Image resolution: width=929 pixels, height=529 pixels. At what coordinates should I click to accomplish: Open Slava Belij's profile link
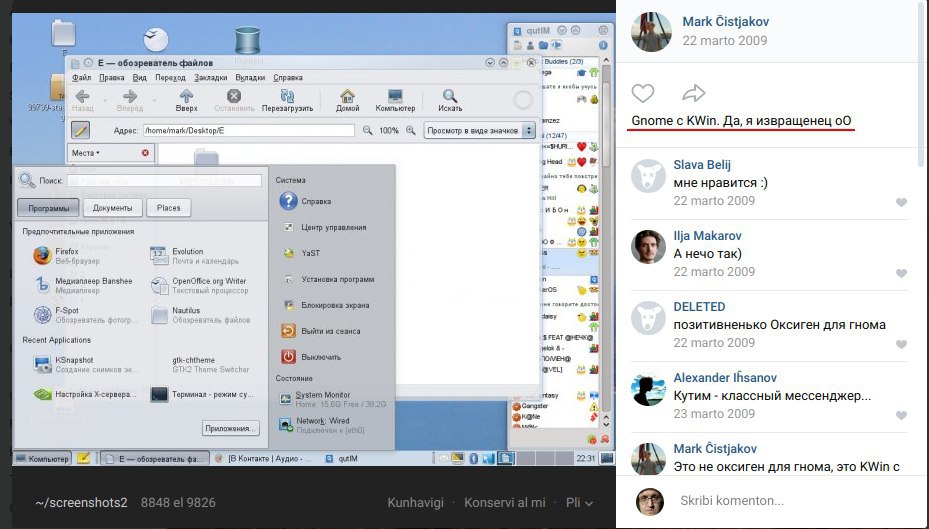[702, 165]
